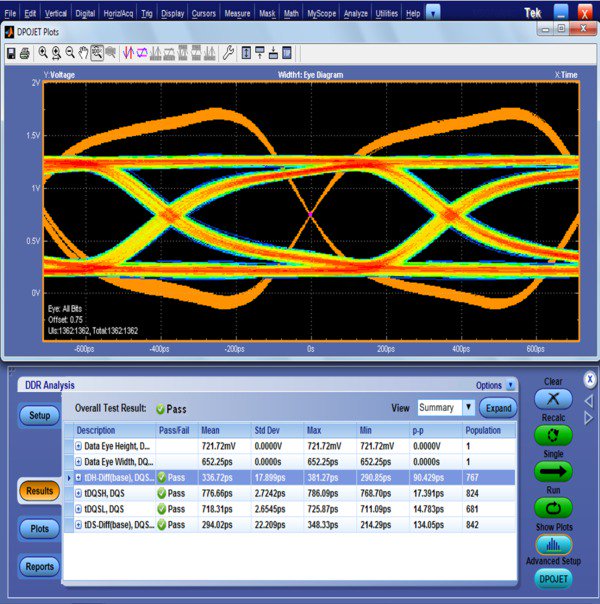Enable horizontal cursors (magenta arrows icon)
This screenshot has width=600, height=604.
coord(142,53)
